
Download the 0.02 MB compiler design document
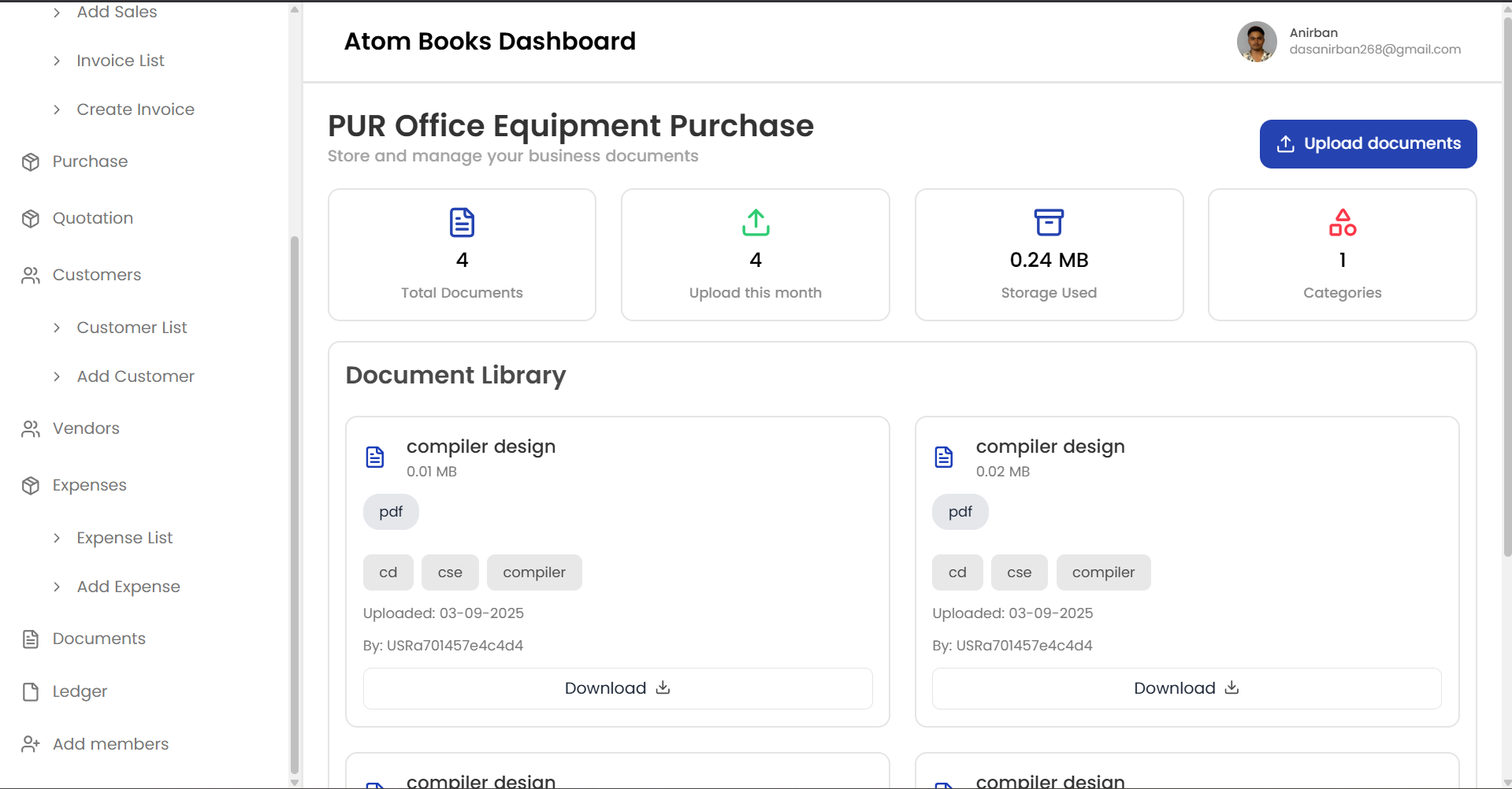1186,688
